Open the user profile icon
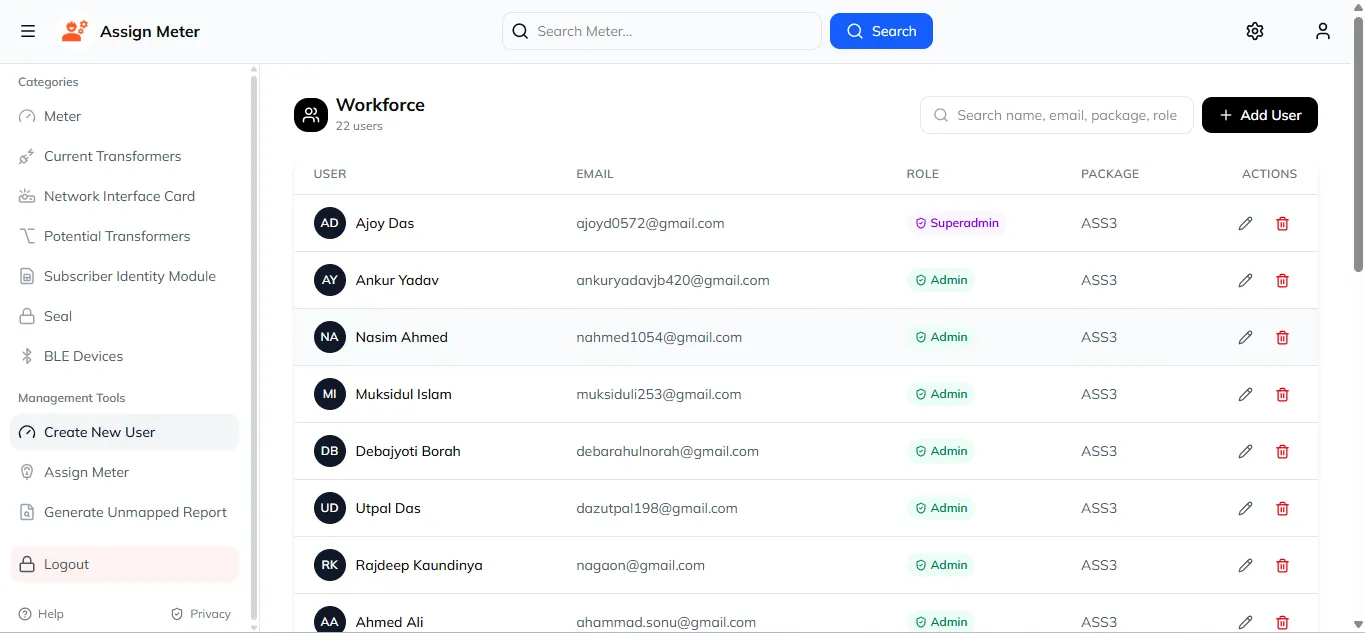 [1323, 31]
